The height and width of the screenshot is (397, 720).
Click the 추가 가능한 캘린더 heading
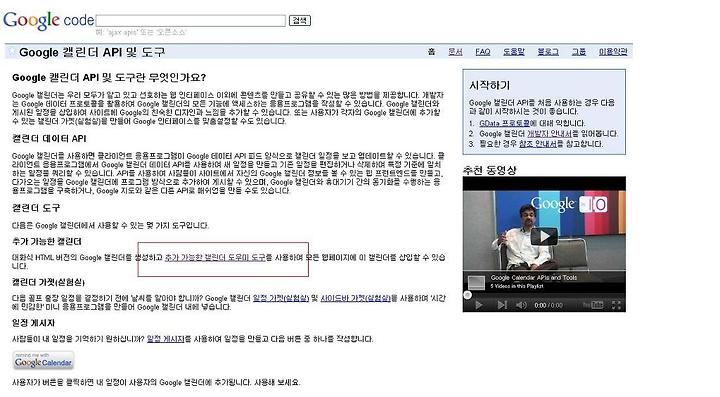(47, 241)
